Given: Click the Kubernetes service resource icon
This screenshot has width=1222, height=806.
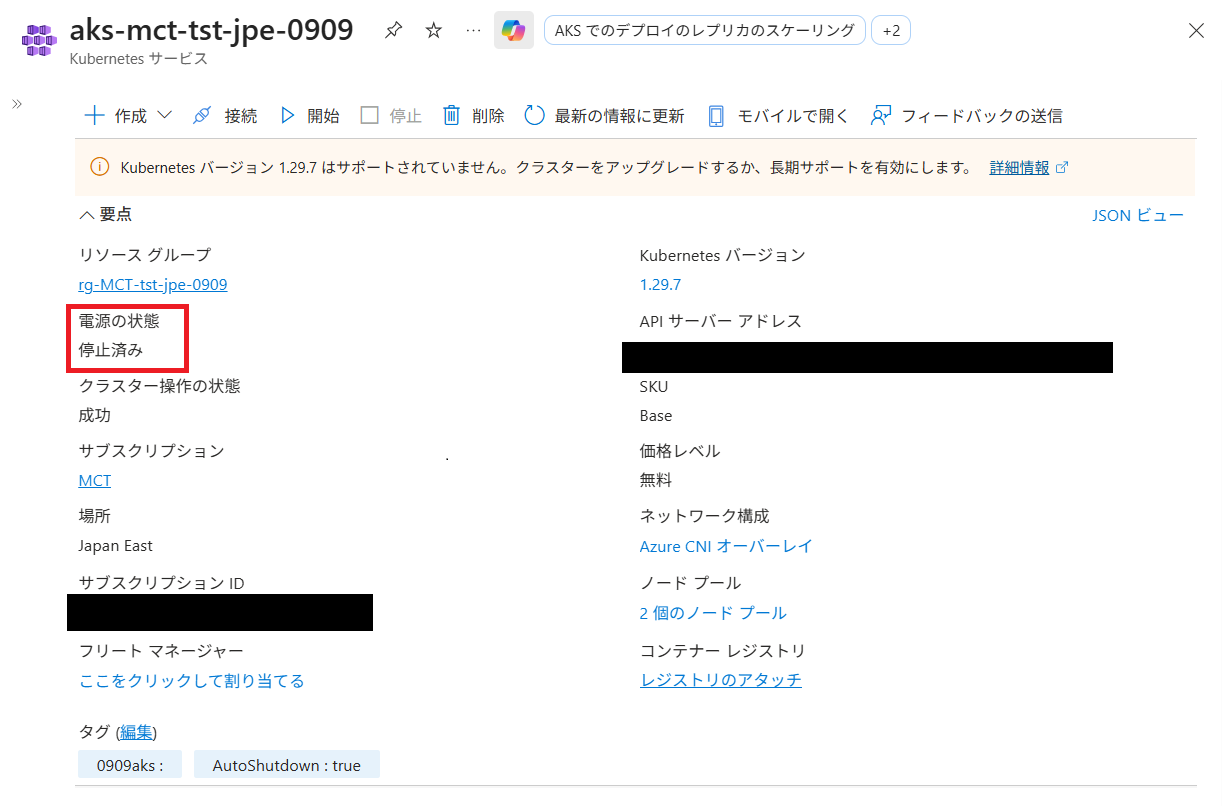Looking at the screenshot, I should click(40, 41).
